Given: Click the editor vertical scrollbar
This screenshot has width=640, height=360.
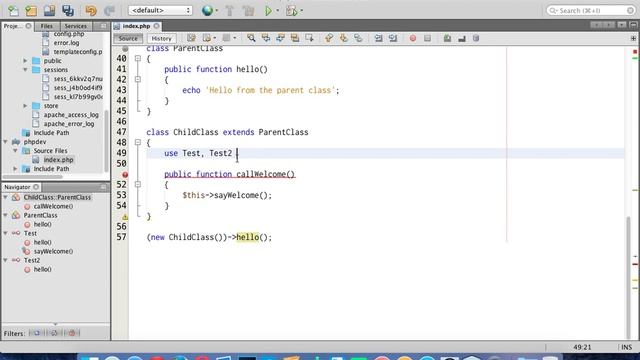Looking at the screenshot, I should coord(628,278).
